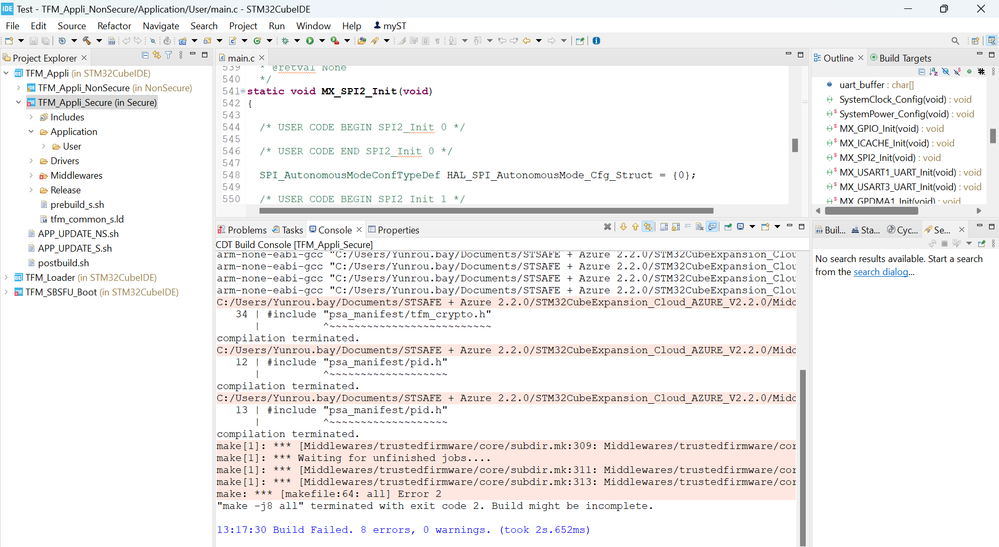Collapse the Application folder
The image size is (999, 547).
pos(31,132)
